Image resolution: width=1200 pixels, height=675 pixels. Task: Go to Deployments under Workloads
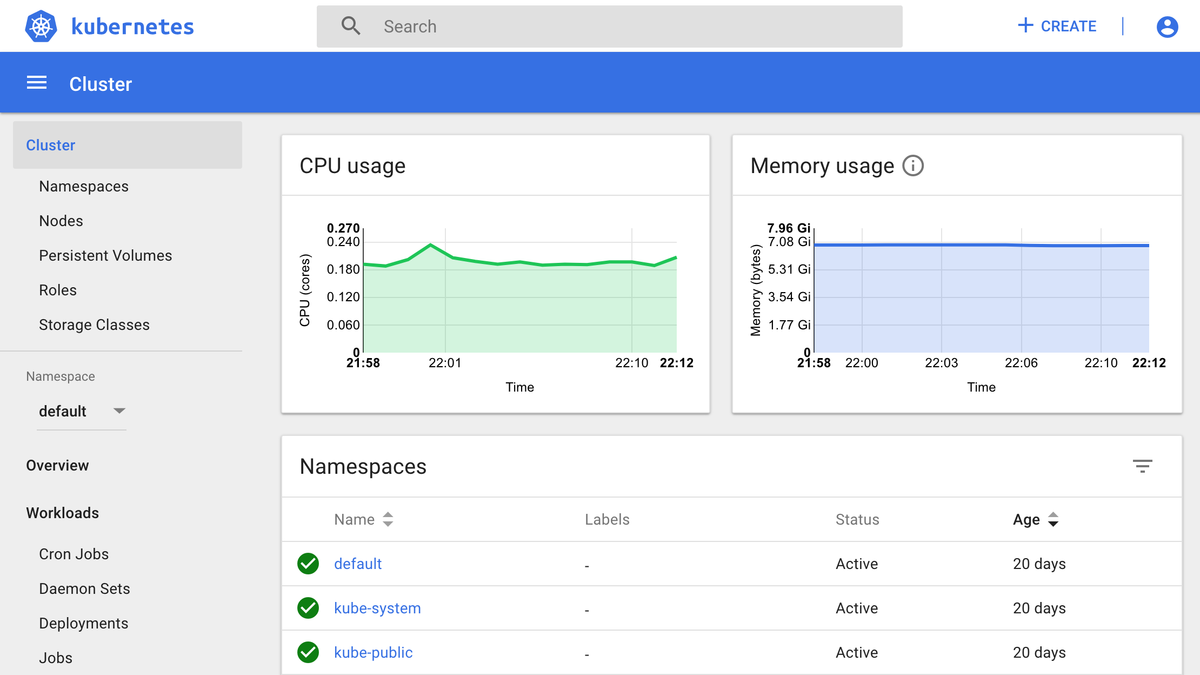click(84, 623)
